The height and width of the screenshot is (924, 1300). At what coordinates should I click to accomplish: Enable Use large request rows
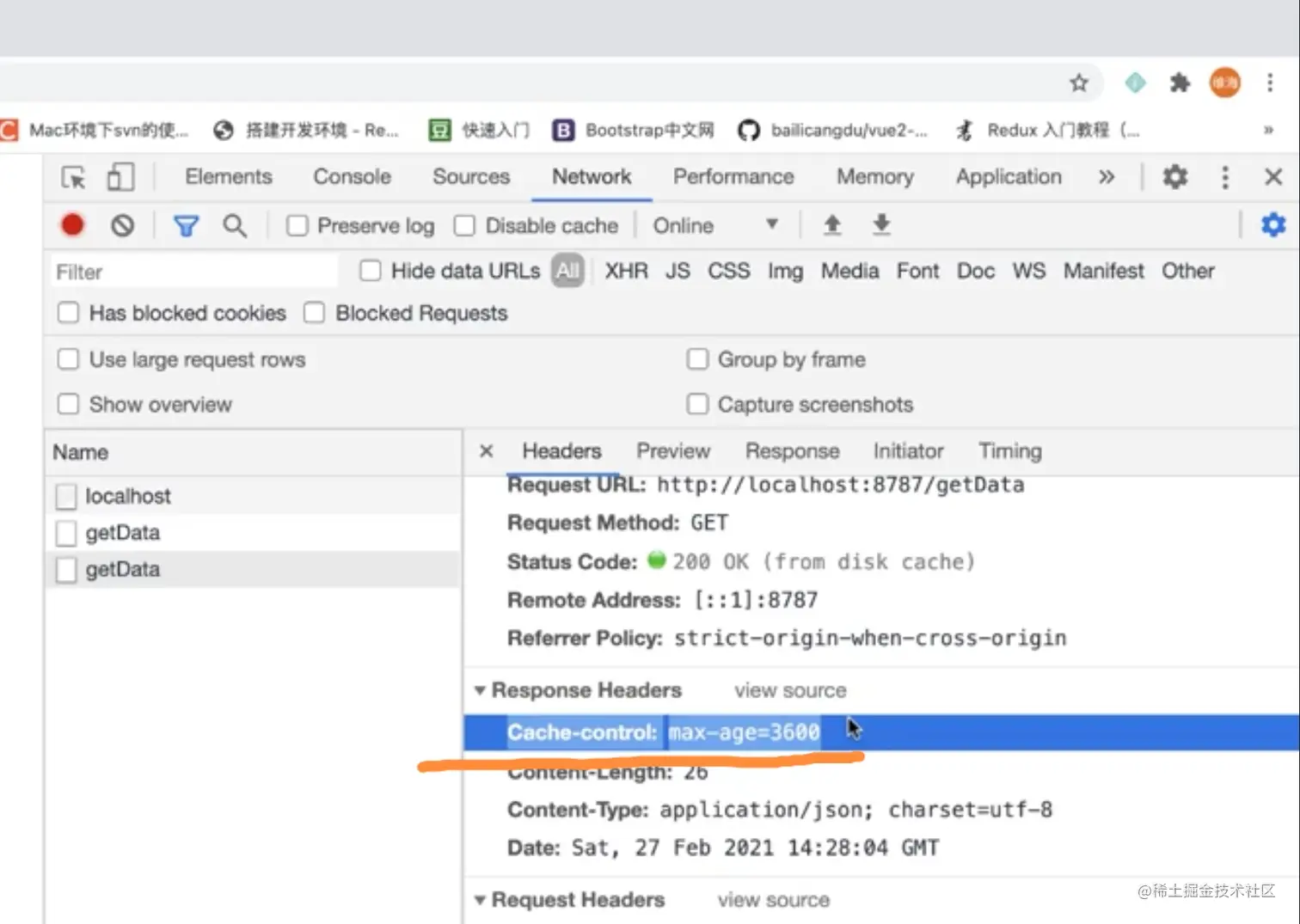pos(68,359)
